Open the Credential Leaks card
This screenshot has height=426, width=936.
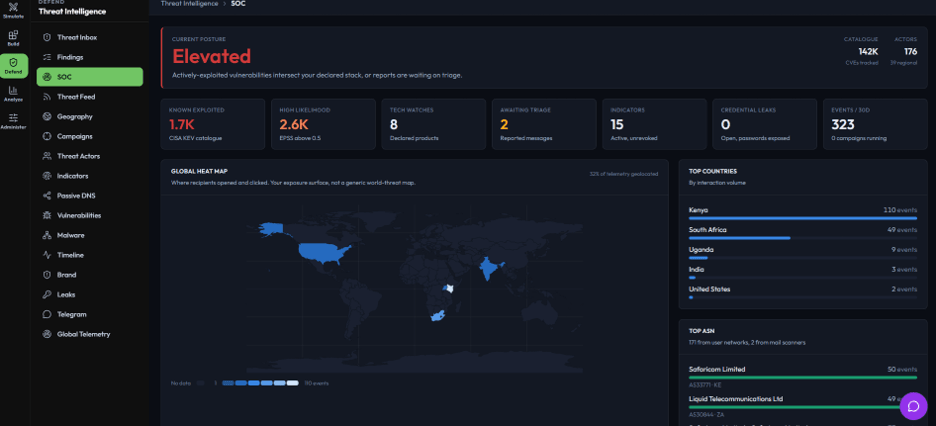(765, 124)
